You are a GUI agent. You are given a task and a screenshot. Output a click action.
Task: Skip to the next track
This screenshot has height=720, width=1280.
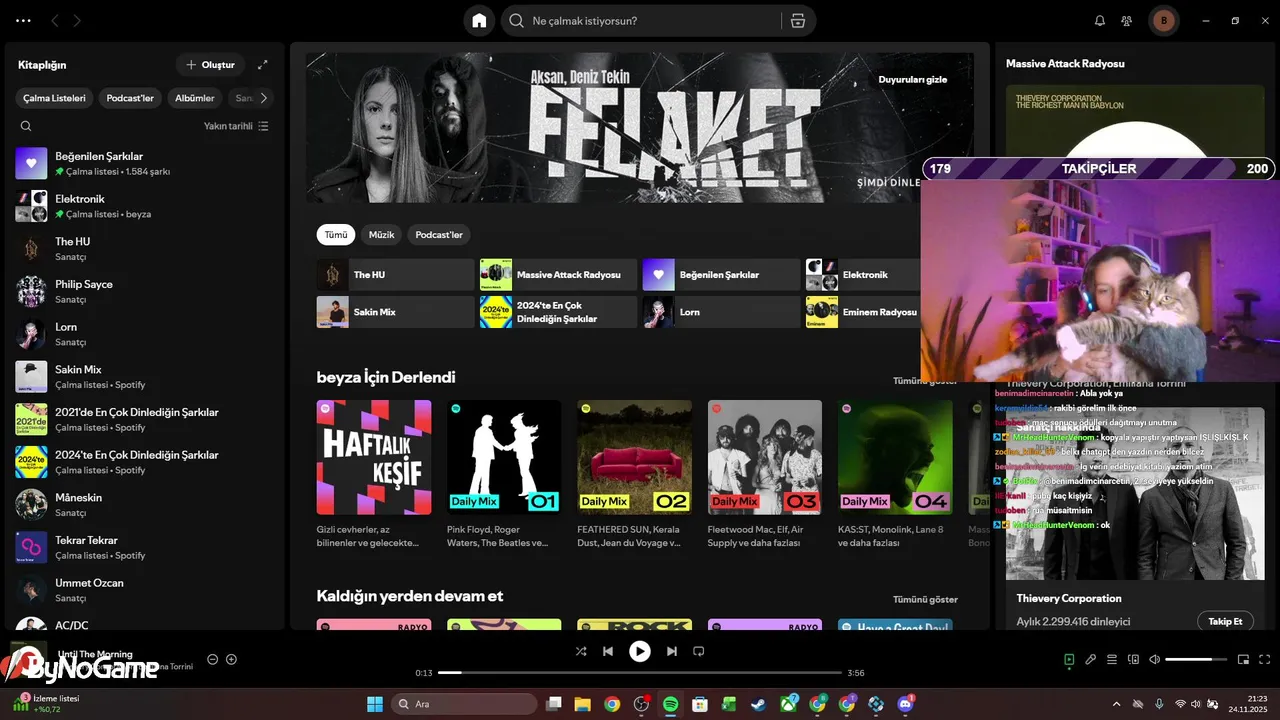point(672,651)
